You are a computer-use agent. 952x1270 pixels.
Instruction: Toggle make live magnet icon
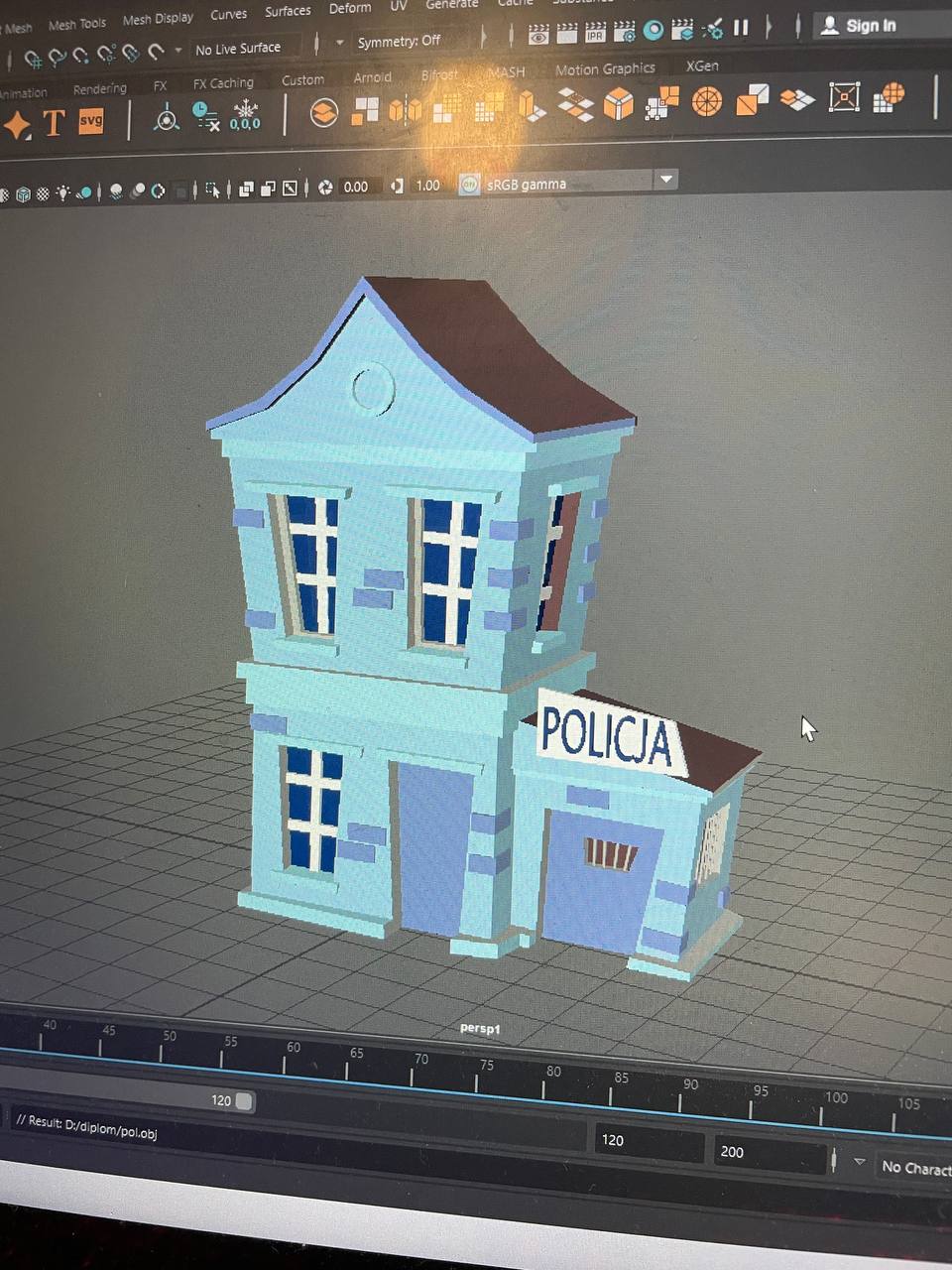pos(156,51)
